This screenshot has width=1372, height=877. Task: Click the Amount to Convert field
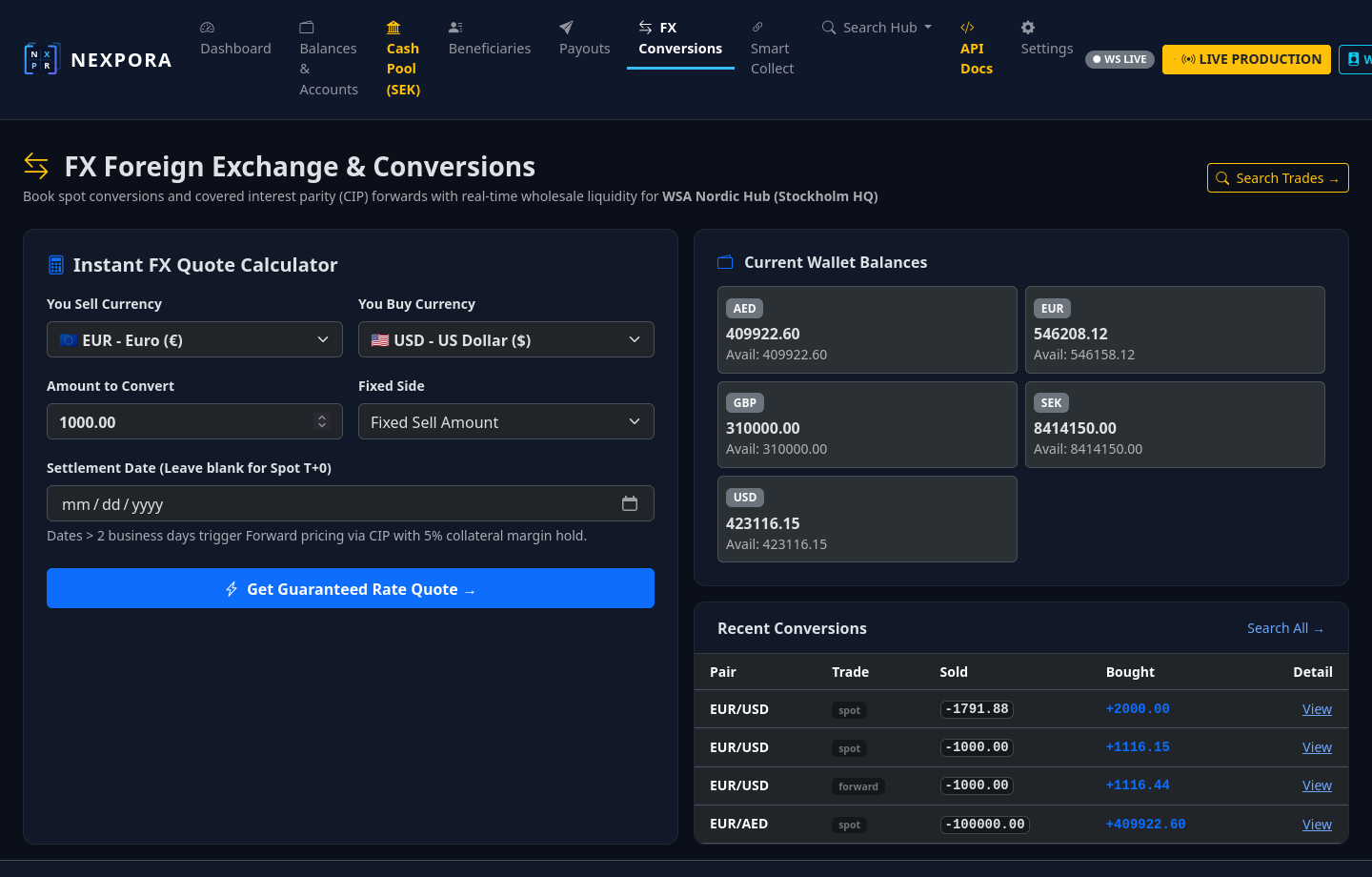pyautogui.click(x=194, y=421)
